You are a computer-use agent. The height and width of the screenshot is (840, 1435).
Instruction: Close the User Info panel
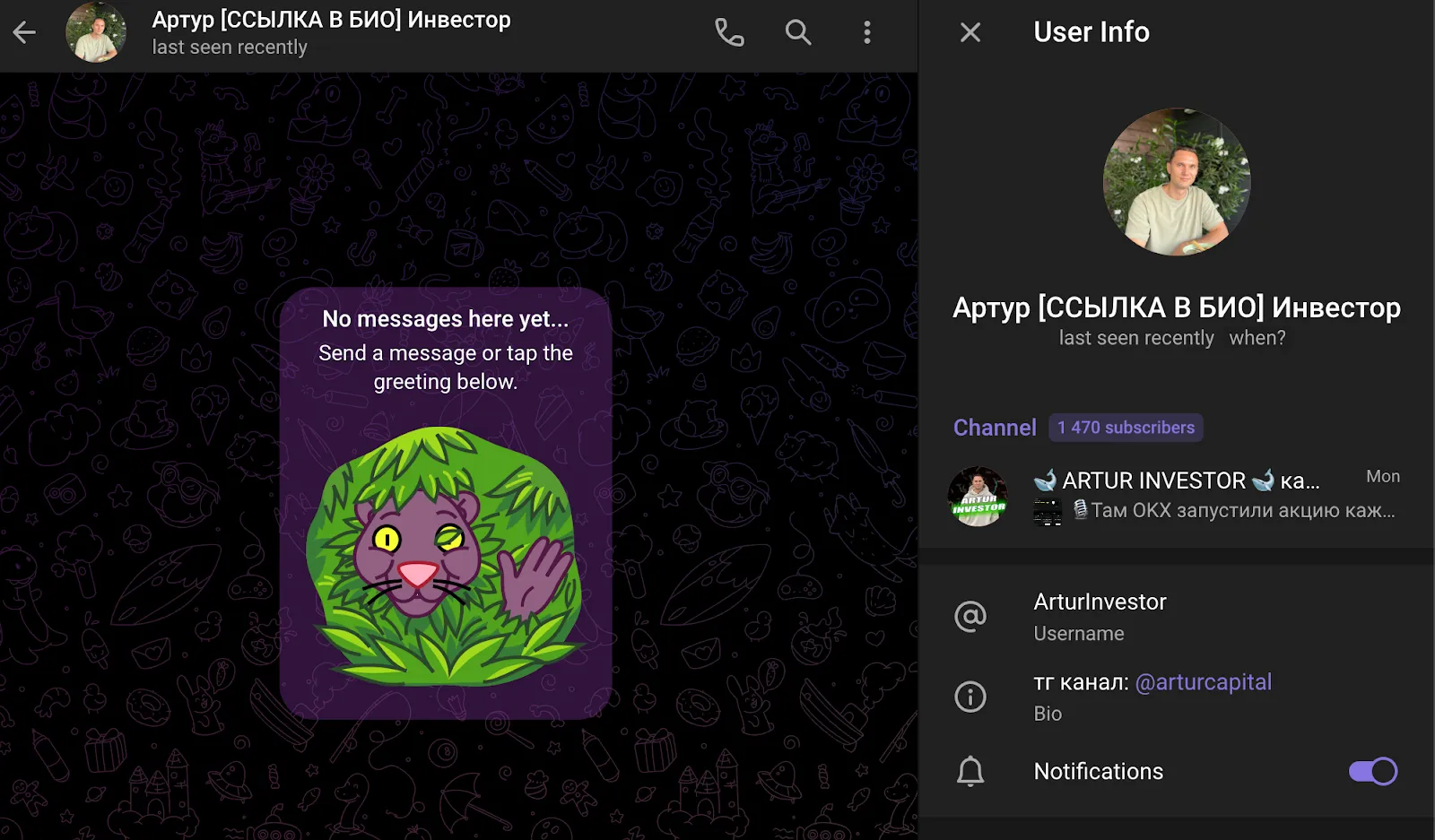tap(970, 33)
